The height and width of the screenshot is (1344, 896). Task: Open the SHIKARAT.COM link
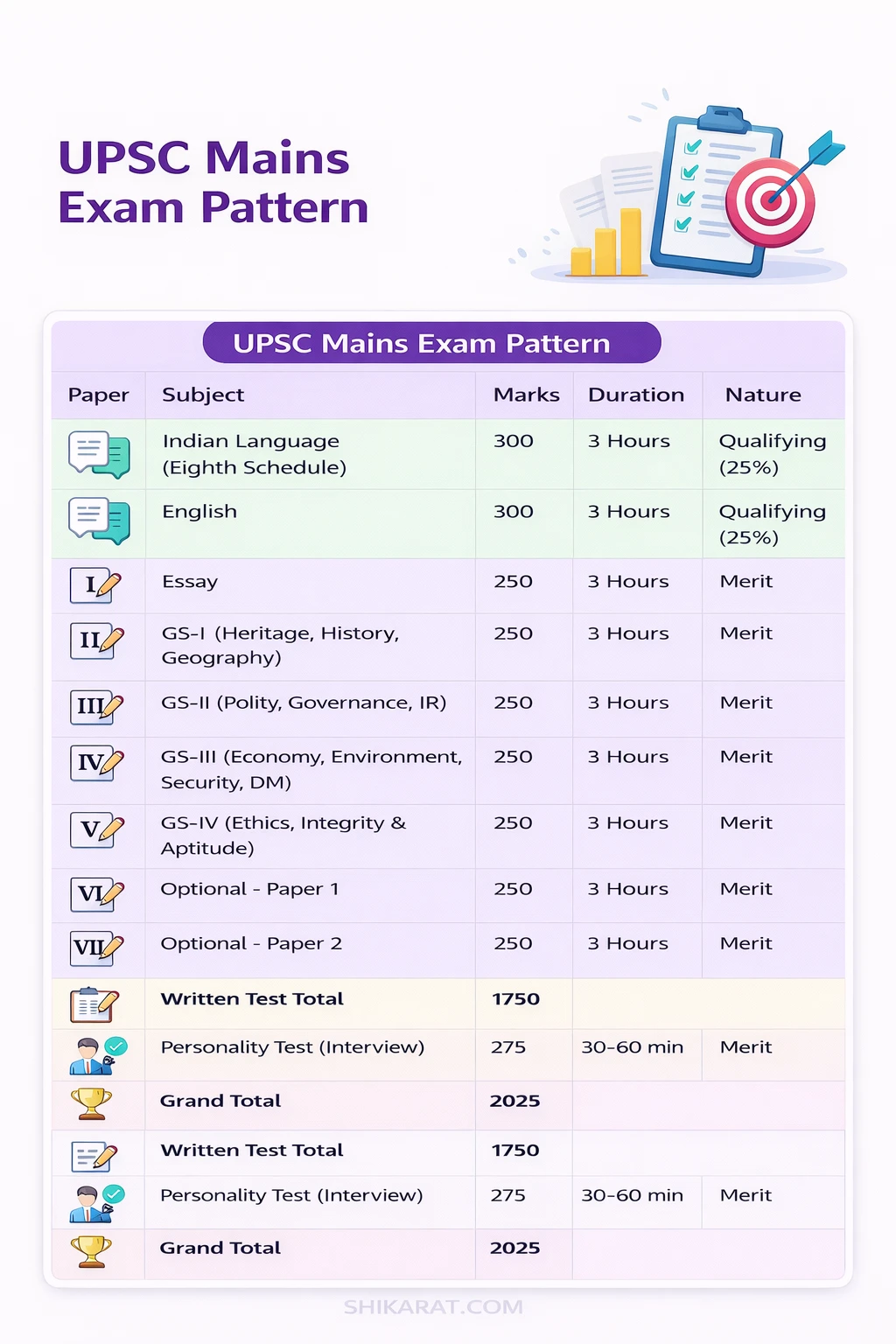pyautogui.click(x=432, y=1308)
